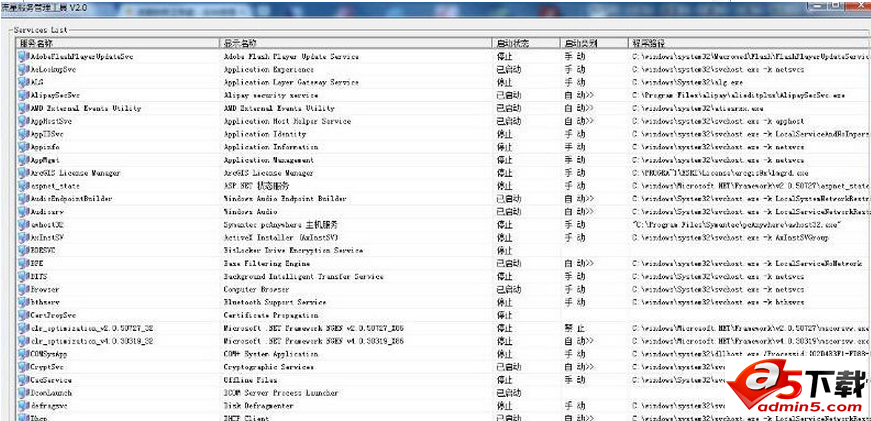The width and height of the screenshot is (871, 421).
Task: Select the "Offline Files" display name
Action: click(x=251, y=380)
